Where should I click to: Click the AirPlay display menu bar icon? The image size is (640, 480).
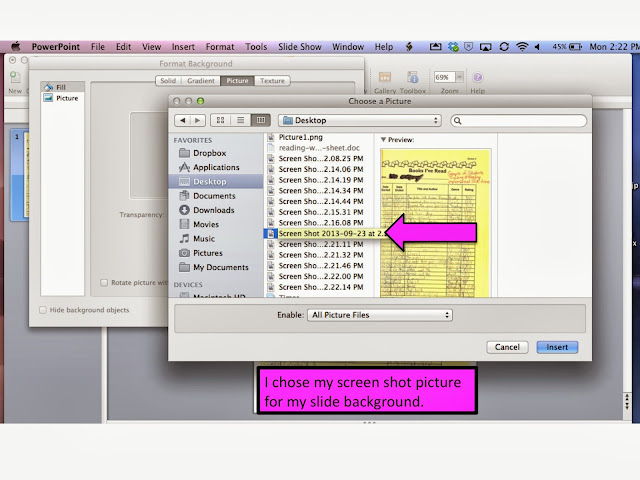point(485,47)
